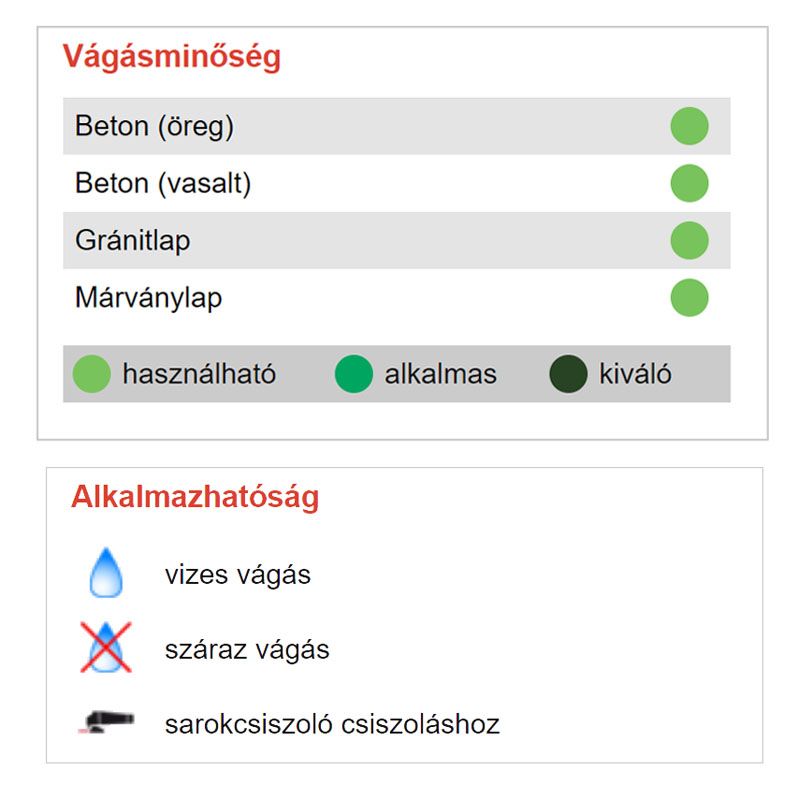Click the dark green kiváló legend swatch
Viewport: 800px width, 800px height.
[x=568, y=374]
